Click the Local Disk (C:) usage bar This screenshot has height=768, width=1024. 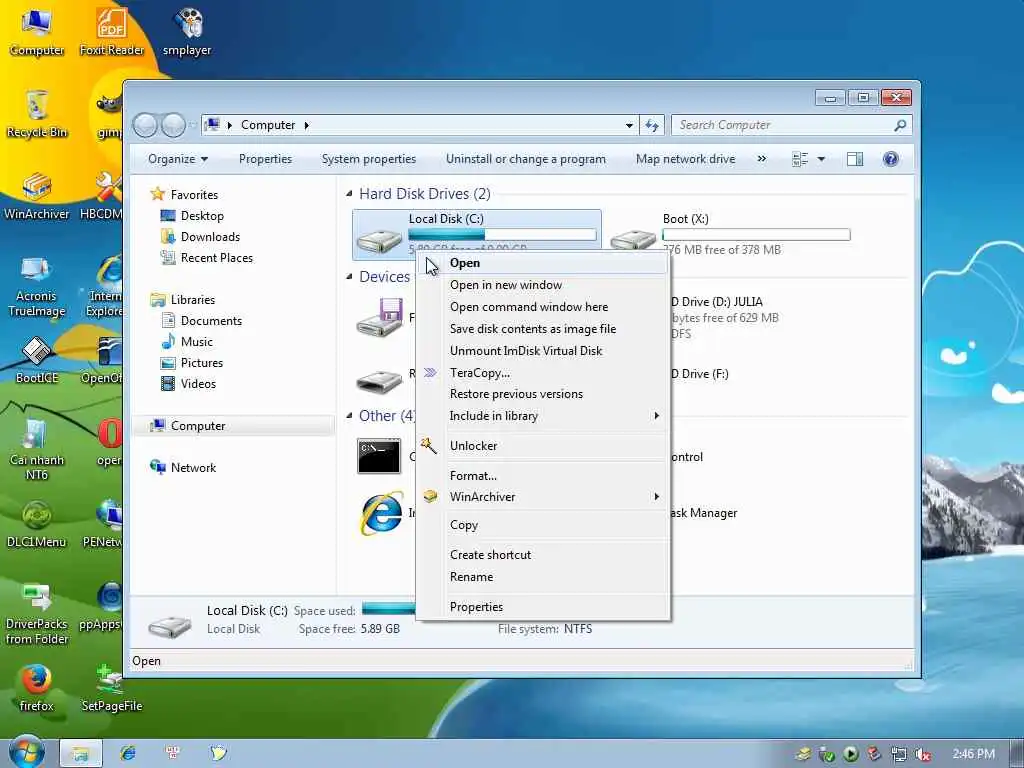pos(502,234)
